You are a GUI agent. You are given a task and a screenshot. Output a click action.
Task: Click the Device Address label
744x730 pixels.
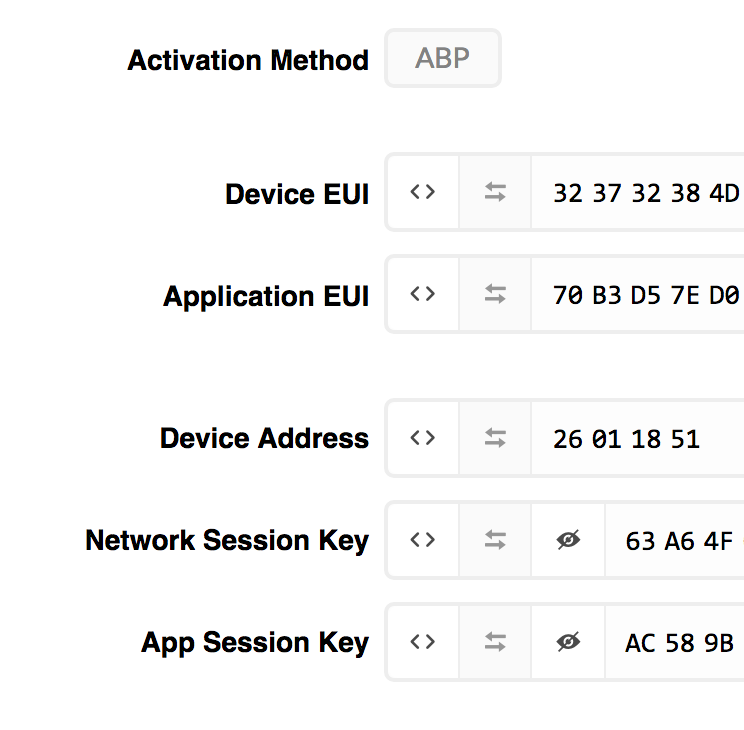[x=264, y=438]
